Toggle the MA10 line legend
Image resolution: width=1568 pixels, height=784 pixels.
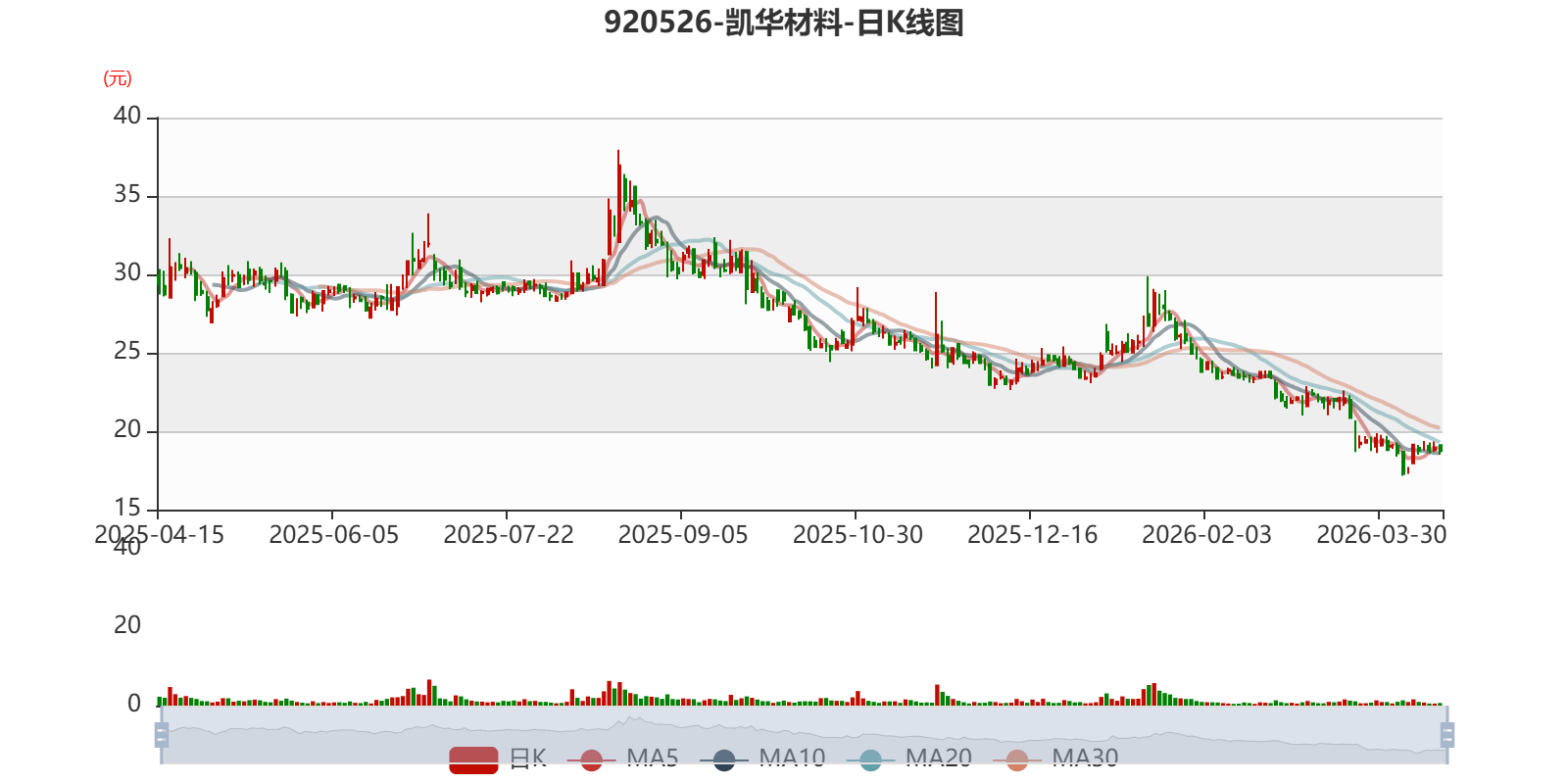(762, 759)
